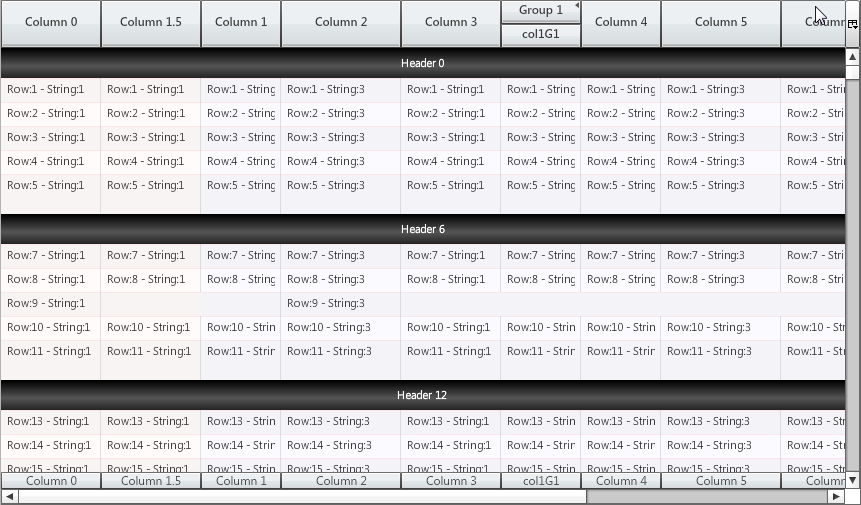The height and width of the screenshot is (505, 861).
Task: Click the vertical scrollbar up arrow
Action: click(x=852, y=57)
